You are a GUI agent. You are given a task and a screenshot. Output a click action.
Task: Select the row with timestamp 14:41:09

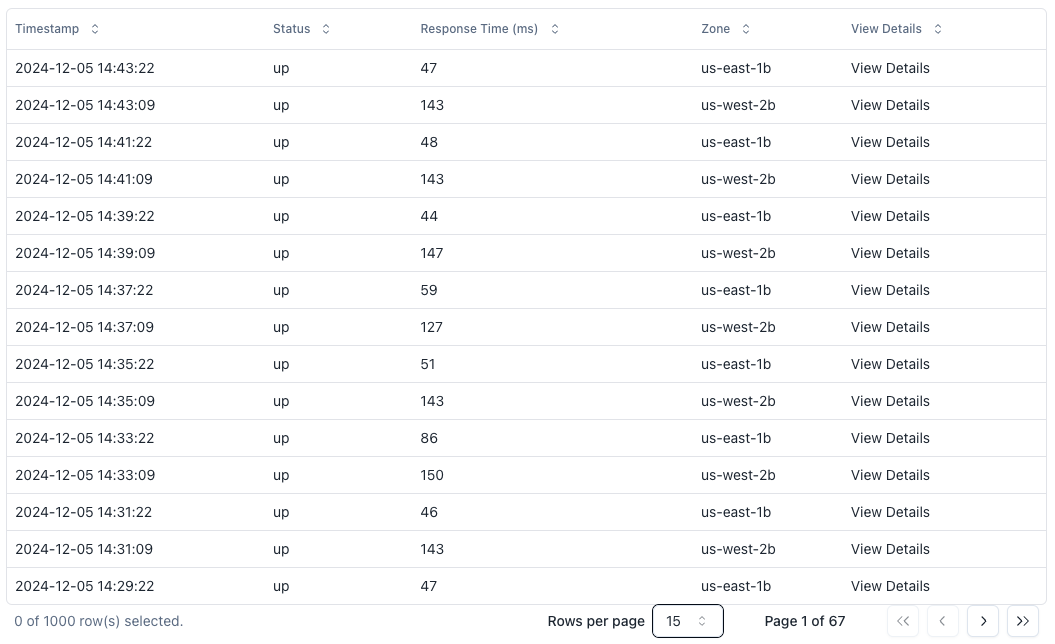tap(85, 179)
